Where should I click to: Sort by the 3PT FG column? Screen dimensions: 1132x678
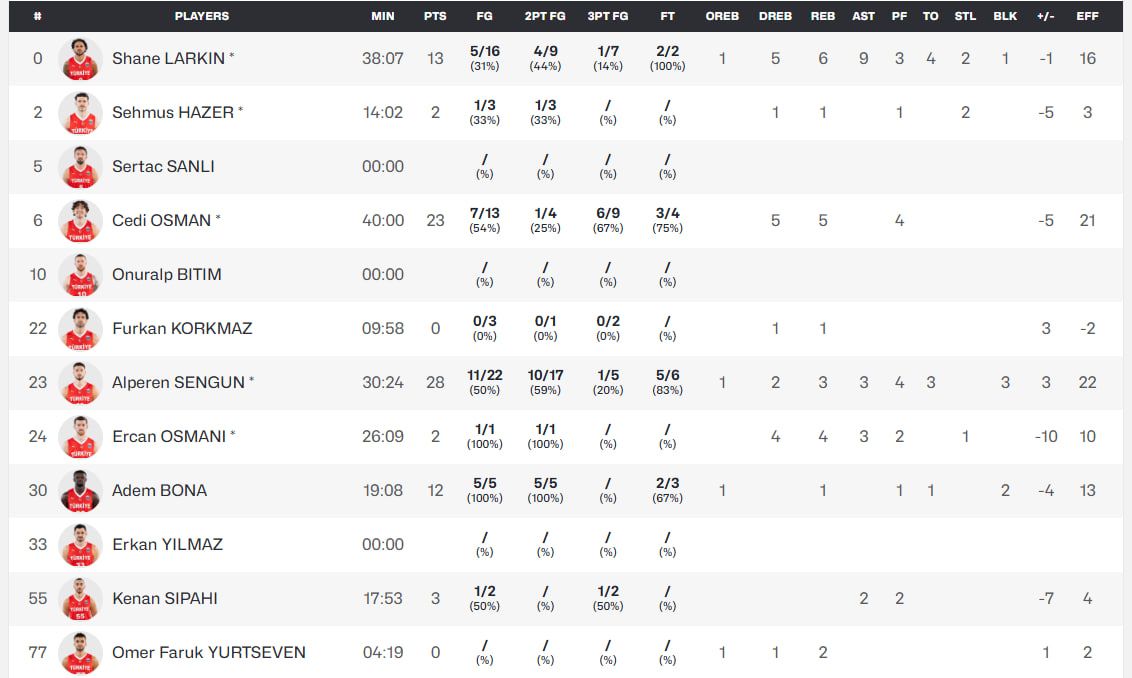[x=607, y=16]
